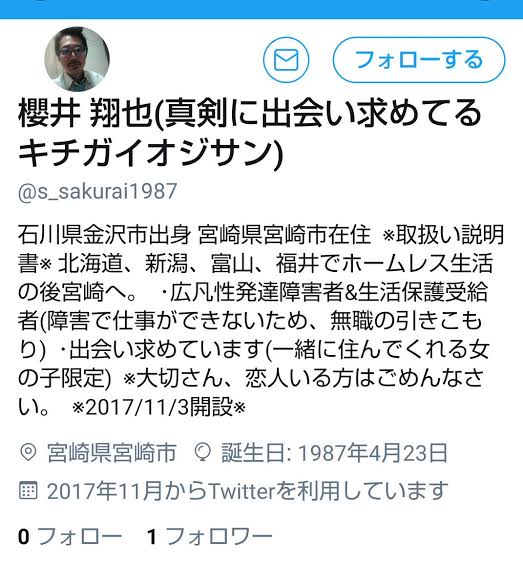Click the location pin icon
Viewport: 523px width, 586px height.
[x=27, y=453]
